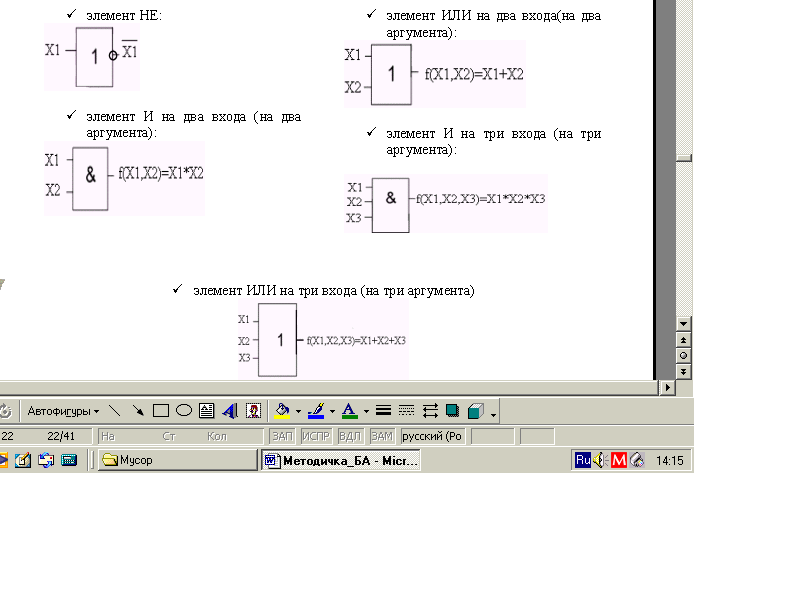Viewport: 800px width, 600px height.
Task: Click the русский language indicator in status bar
Action: 432,436
